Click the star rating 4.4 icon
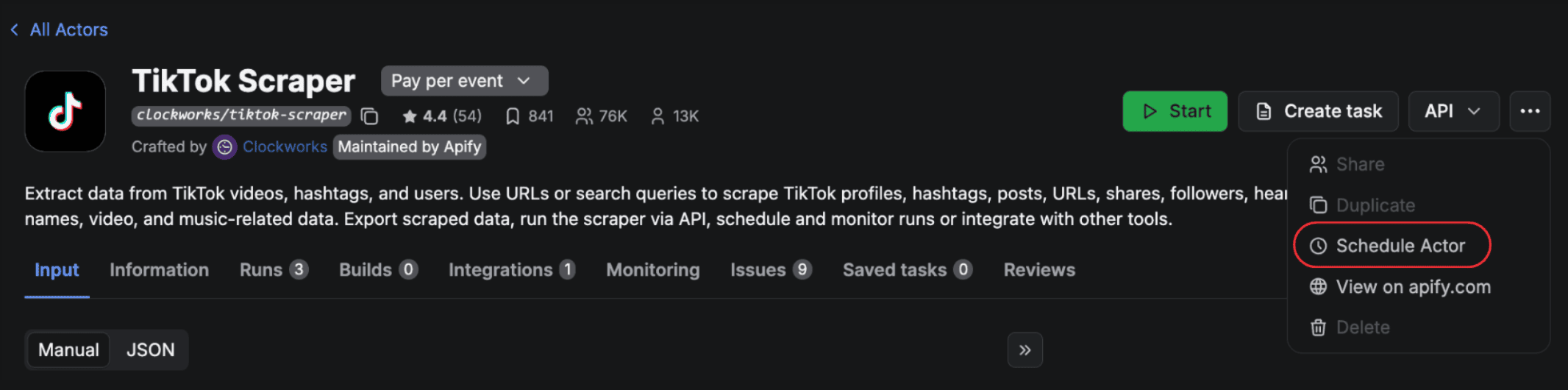The height and width of the screenshot is (390, 1568). [x=410, y=116]
